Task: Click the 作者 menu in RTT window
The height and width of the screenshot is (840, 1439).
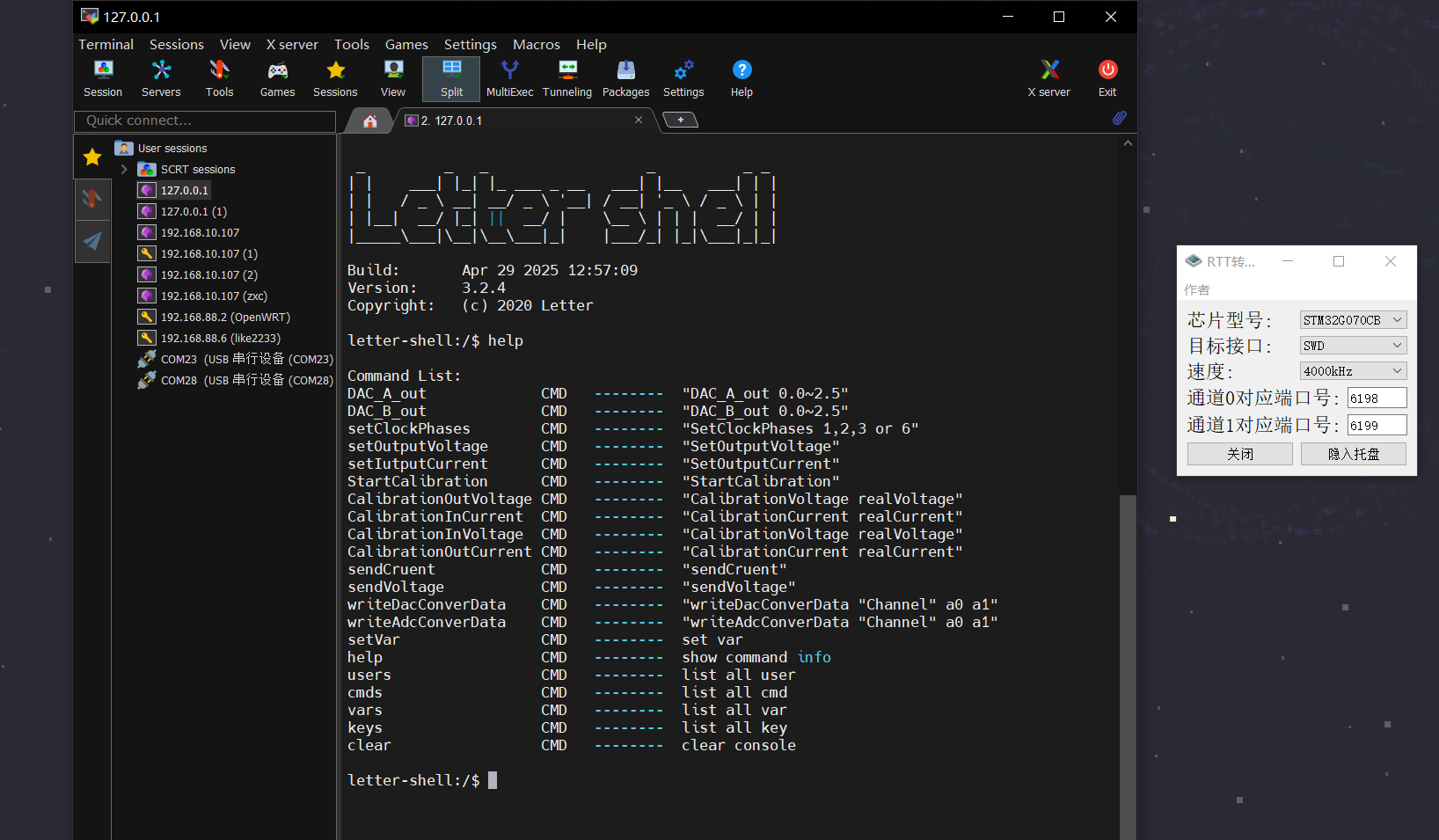Action: 1196,289
